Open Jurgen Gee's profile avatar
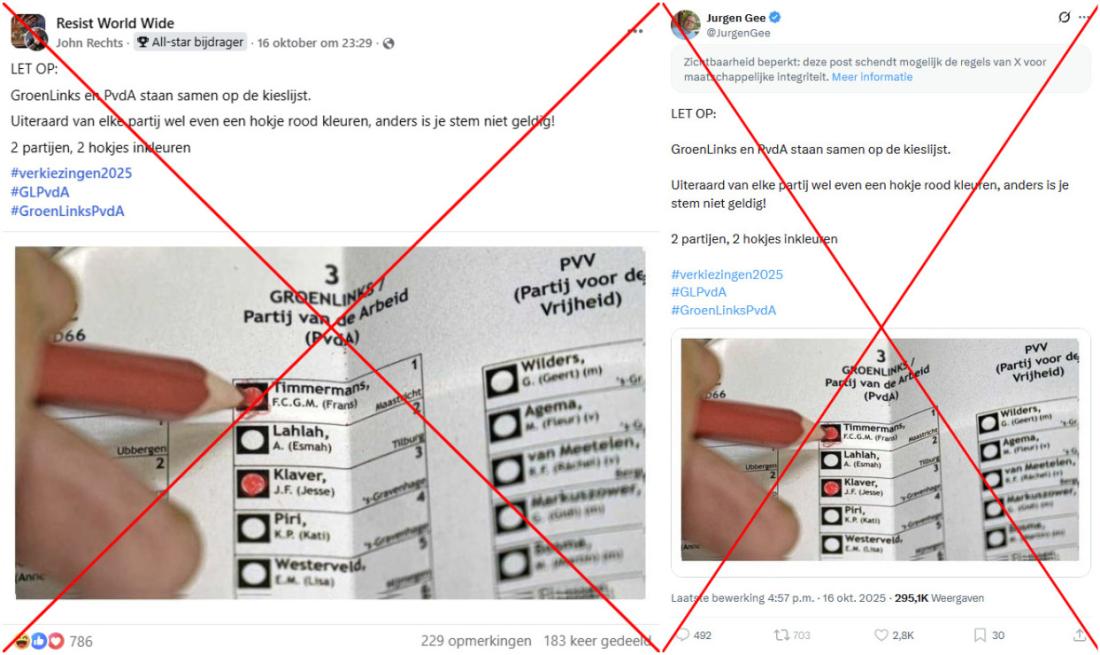This screenshot has height=655, width=1100. pyautogui.click(x=685, y=25)
